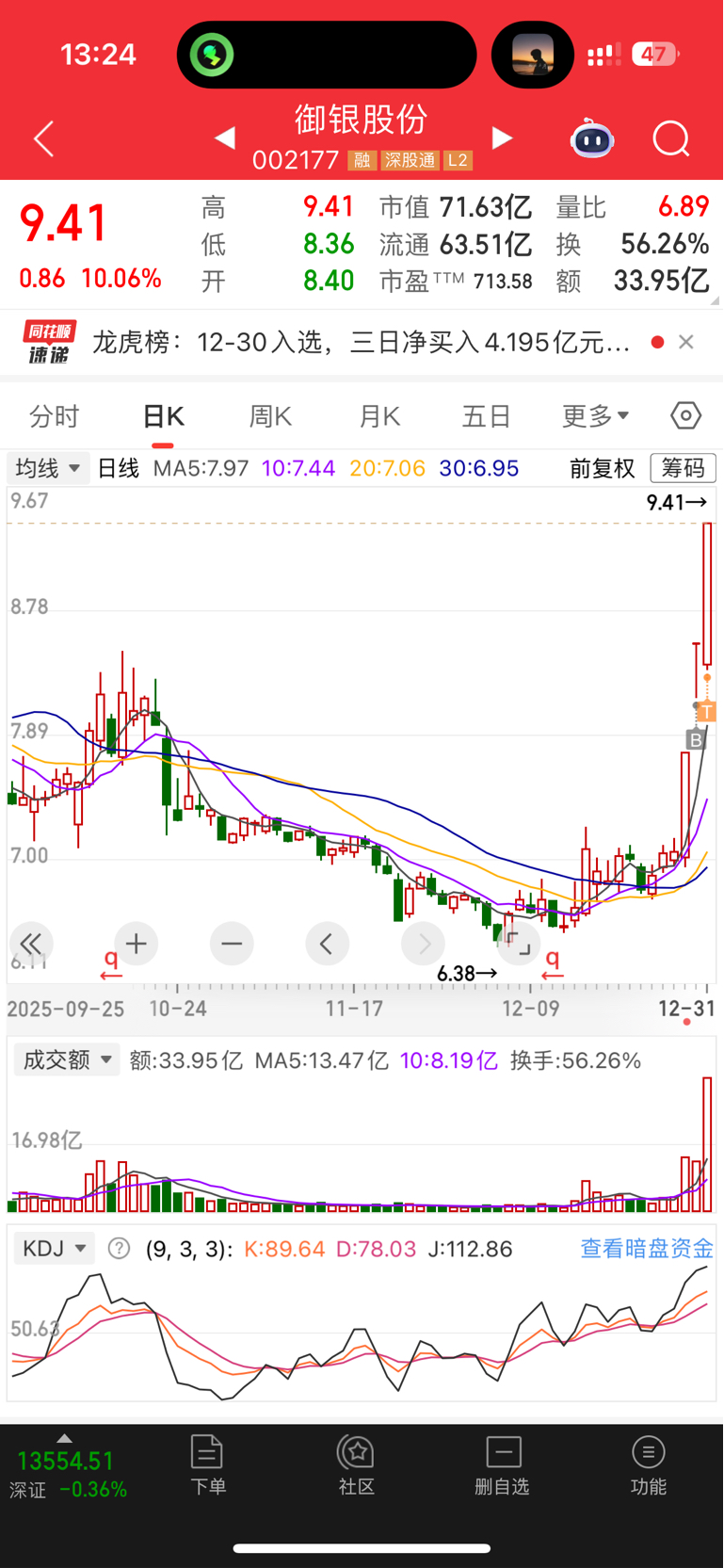Select the 月K tab
724x1568 pixels.
tap(379, 416)
